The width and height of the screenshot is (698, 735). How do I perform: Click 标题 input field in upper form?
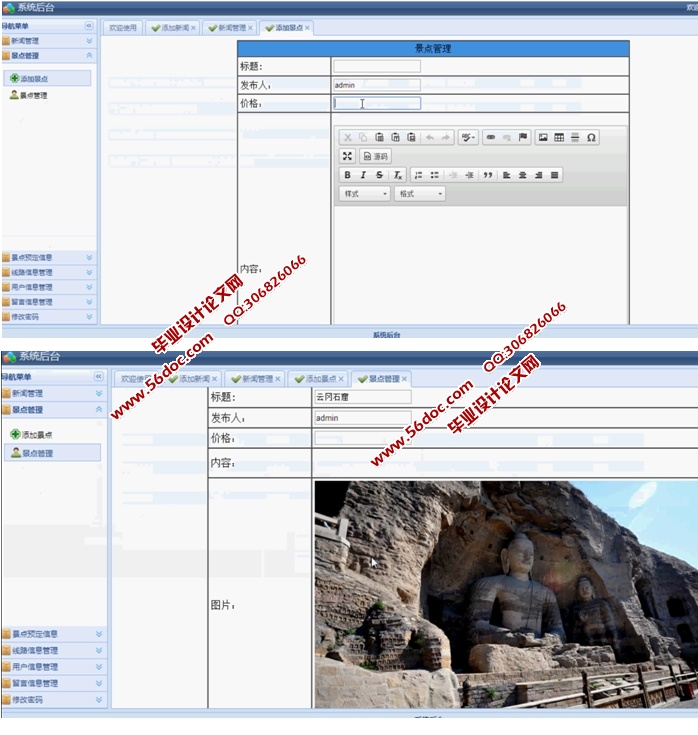tap(377, 66)
